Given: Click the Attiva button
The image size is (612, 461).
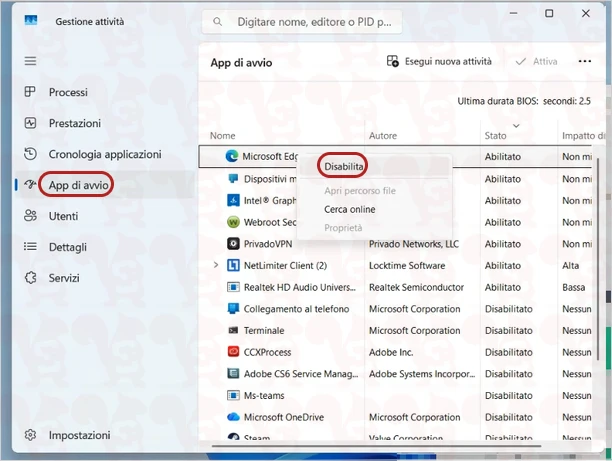Looking at the screenshot, I should [536, 61].
